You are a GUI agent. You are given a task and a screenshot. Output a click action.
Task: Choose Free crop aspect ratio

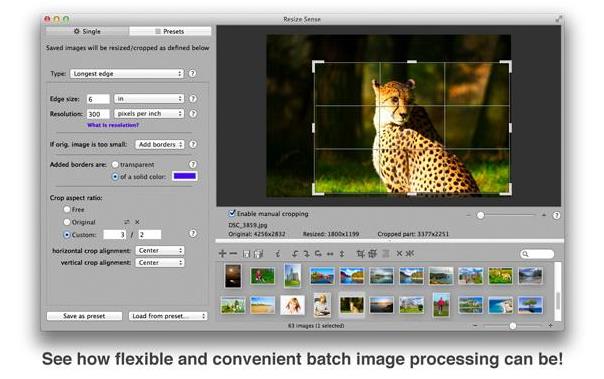pos(67,210)
